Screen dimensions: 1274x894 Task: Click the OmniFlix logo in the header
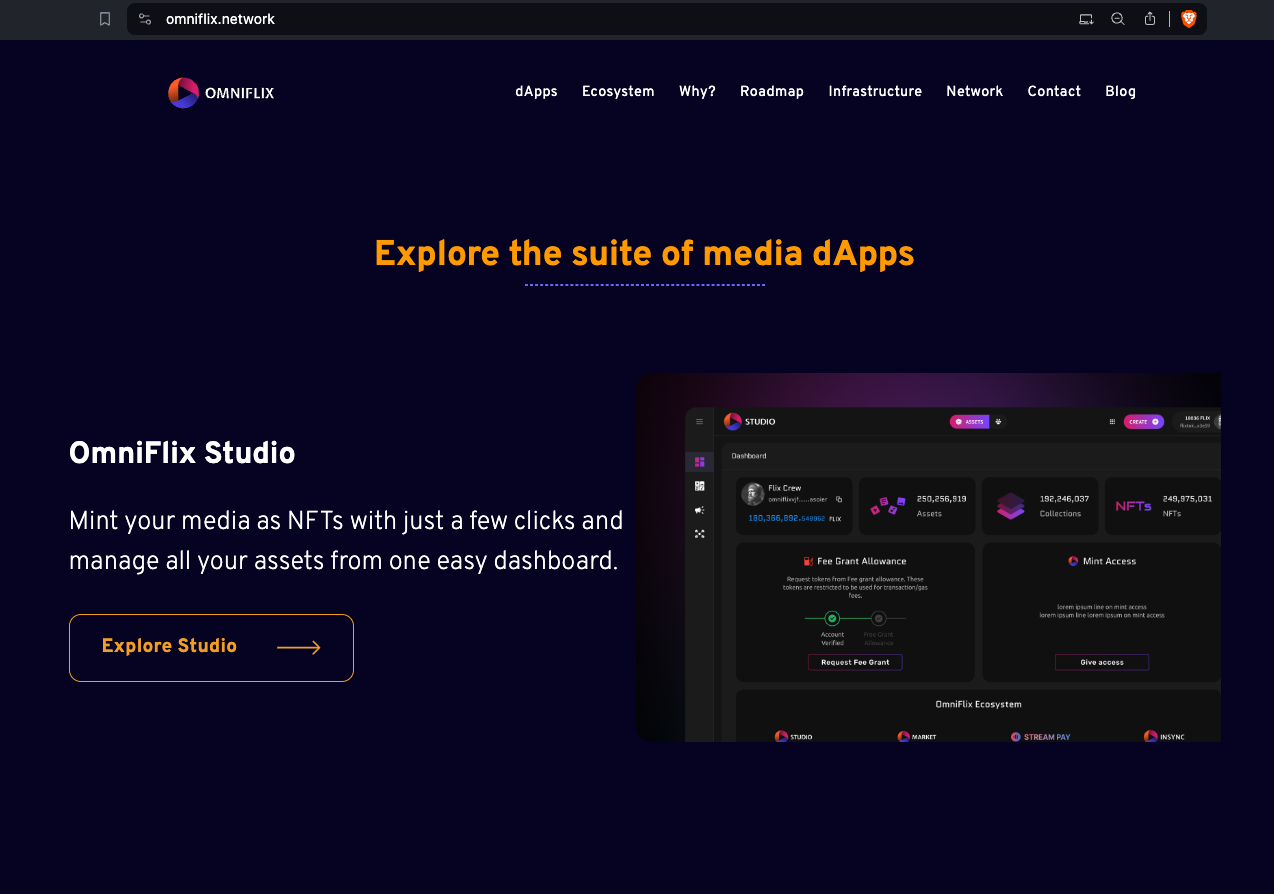point(221,93)
